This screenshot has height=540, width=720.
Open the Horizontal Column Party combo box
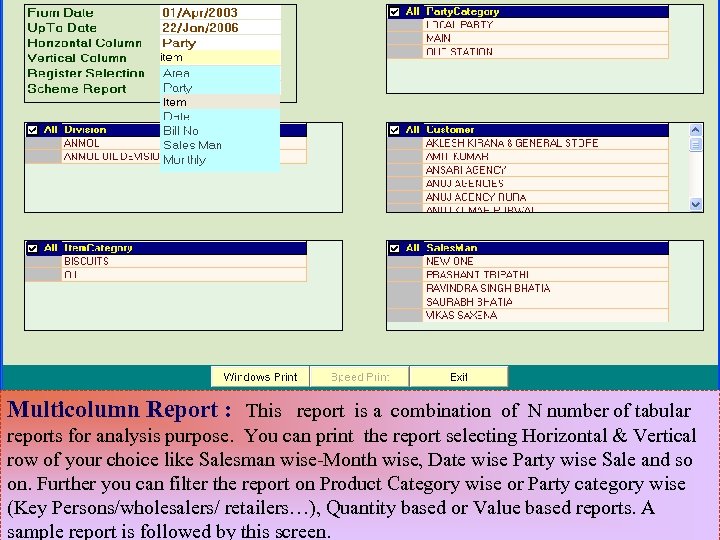[x=220, y=43]
